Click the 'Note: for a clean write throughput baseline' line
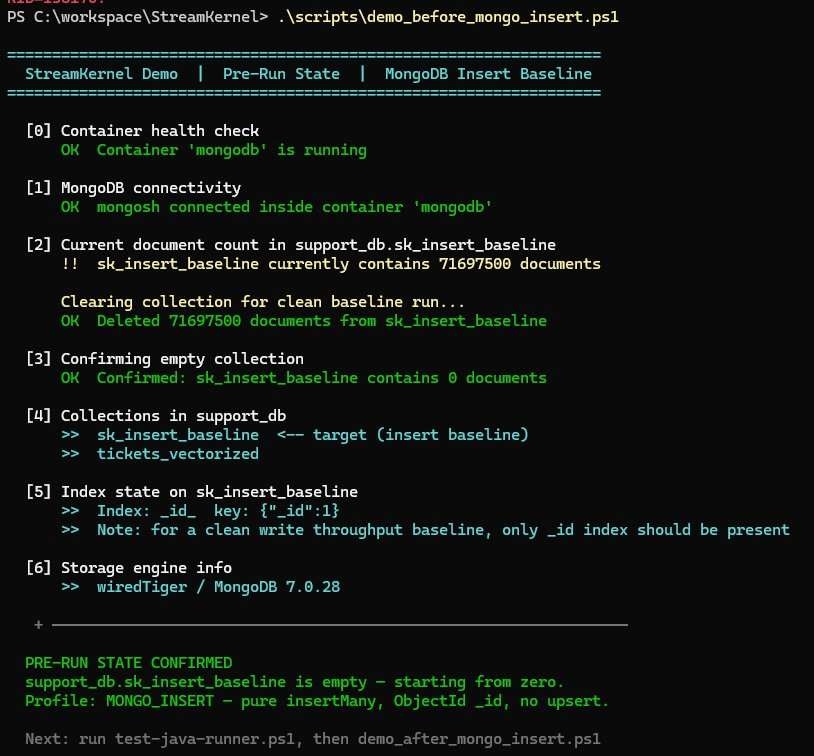The width and height of the screenshot is (814, 756). coord(425,530)
